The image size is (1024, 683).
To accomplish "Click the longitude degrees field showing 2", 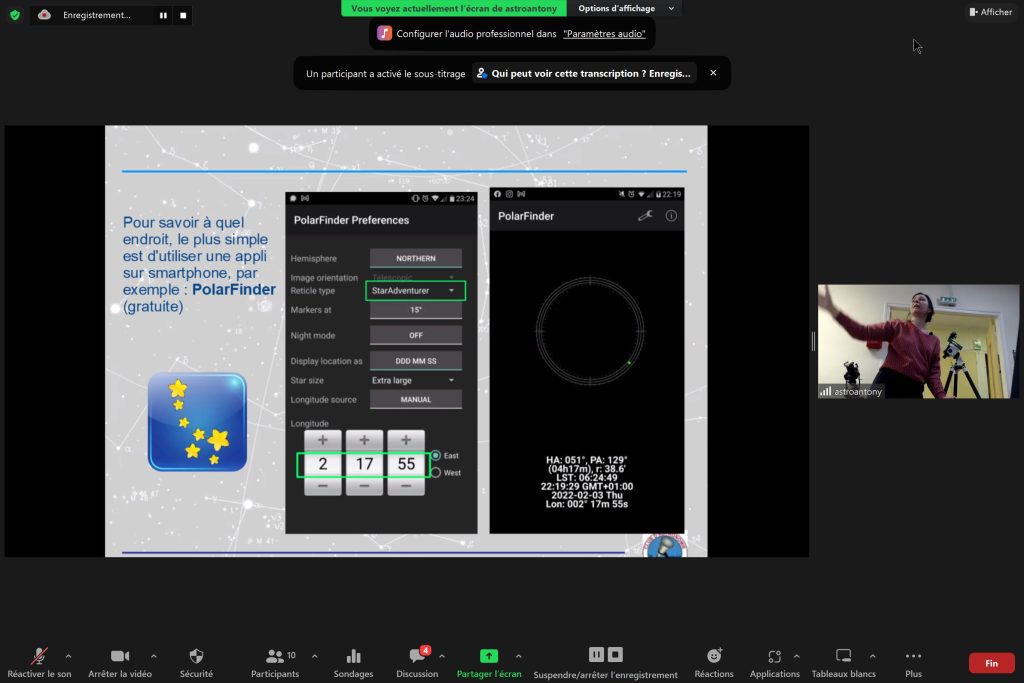I will point(323,464).
